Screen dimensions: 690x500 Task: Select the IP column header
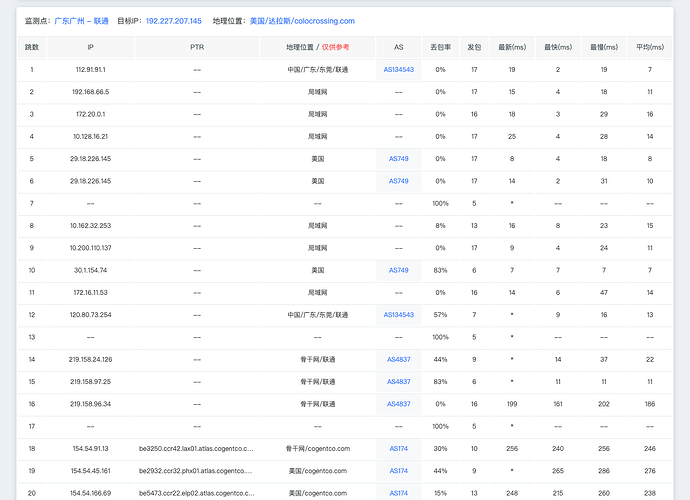[x=91, y=47]
